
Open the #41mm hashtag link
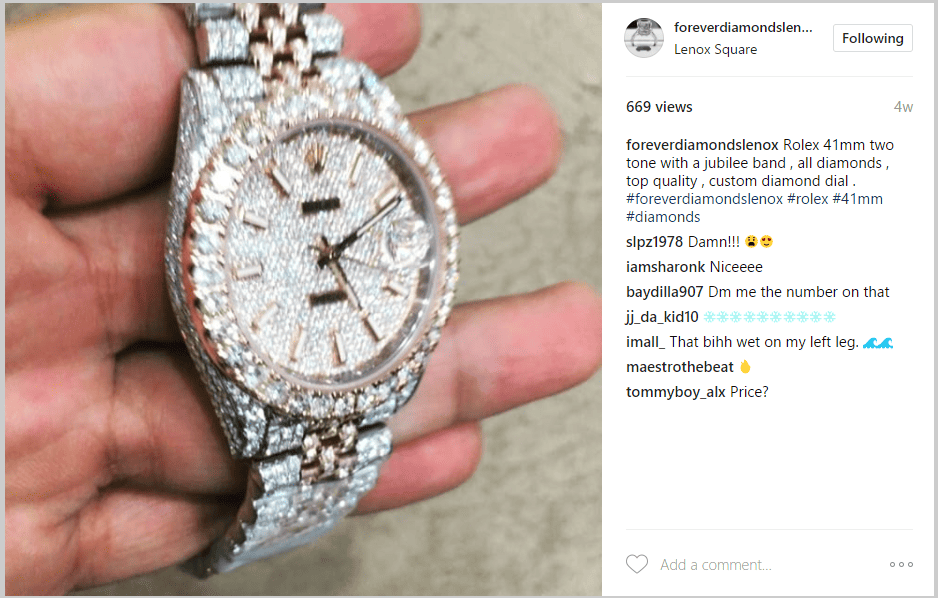coord(857,199)
